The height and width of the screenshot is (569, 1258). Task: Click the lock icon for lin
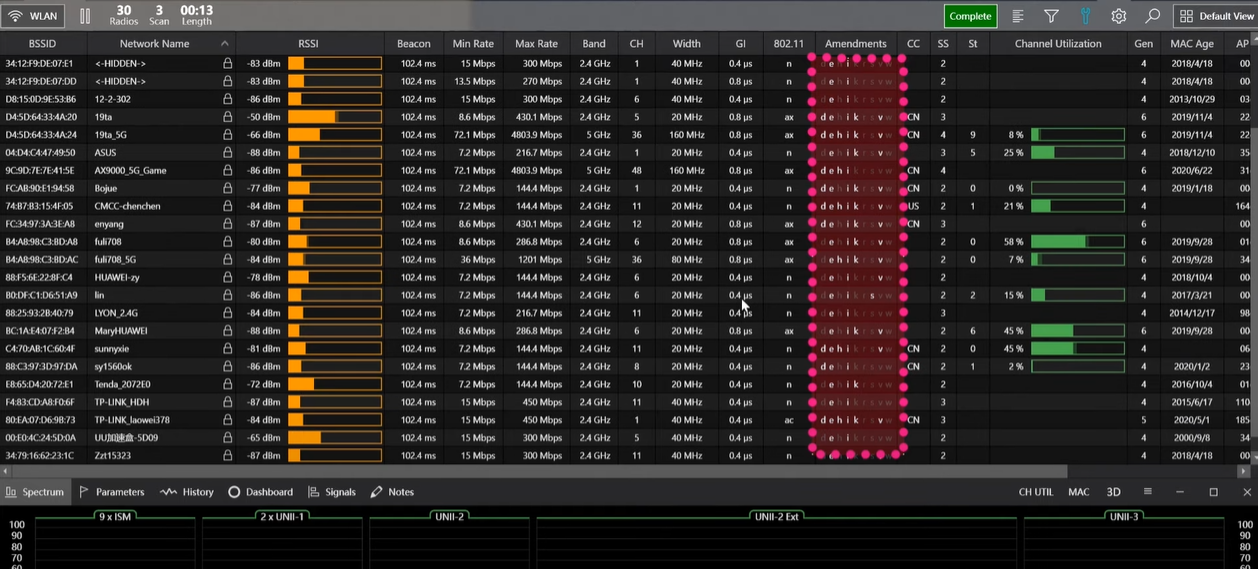(228, 296)
